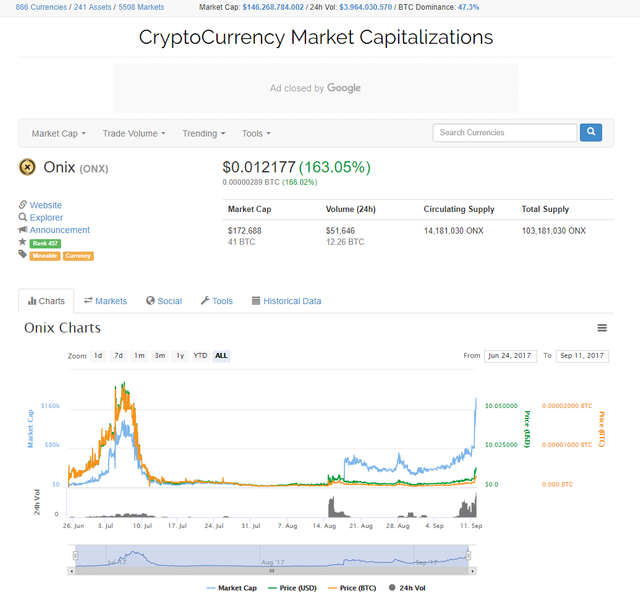The width and height of the screenshot is (640, 599).
Task: Click the arrows icon of Markets tab
Action: click(x=88, y=301)
